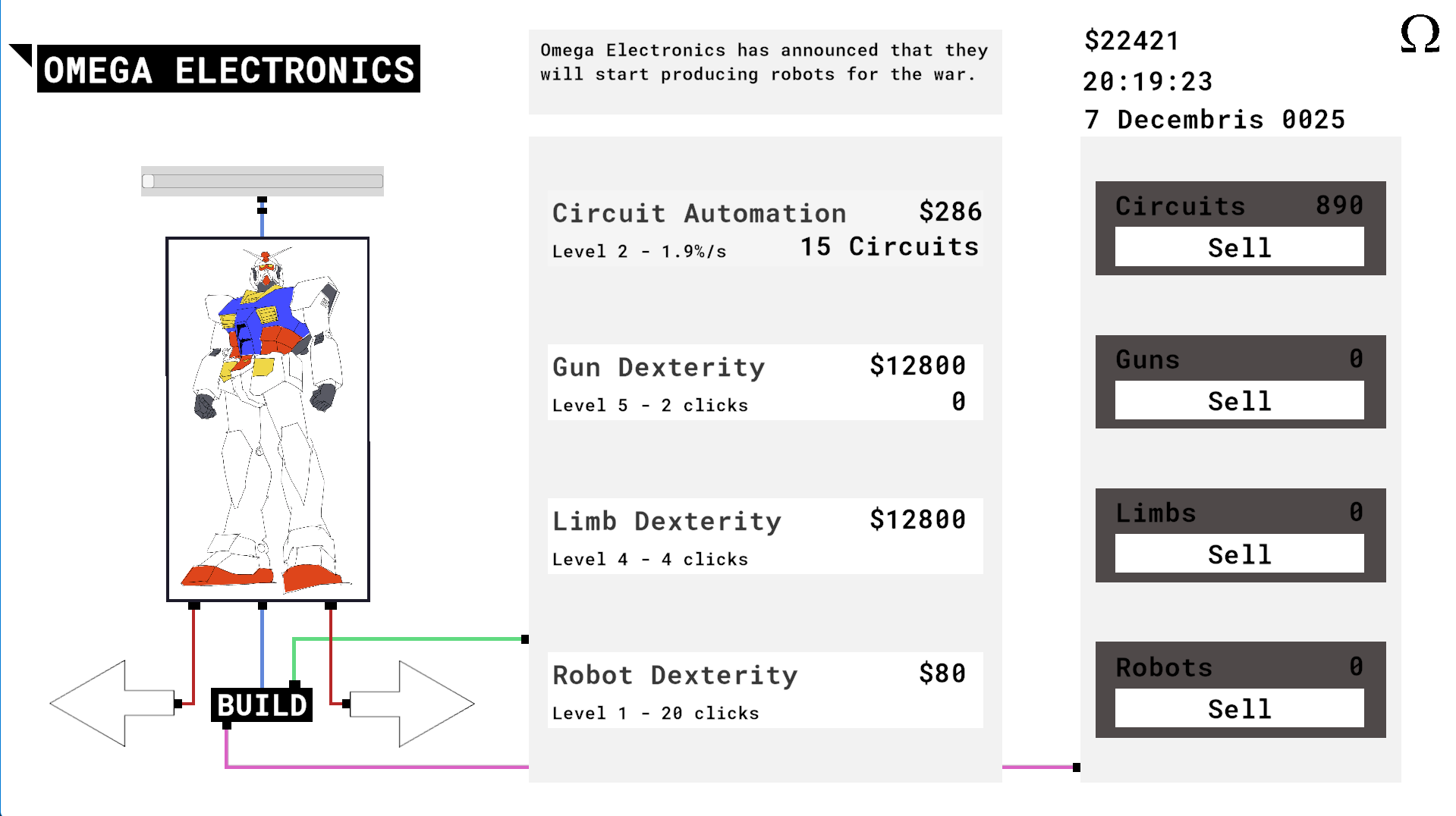
Task: Click the Circuits inventory count
Action: (1339, 206)
